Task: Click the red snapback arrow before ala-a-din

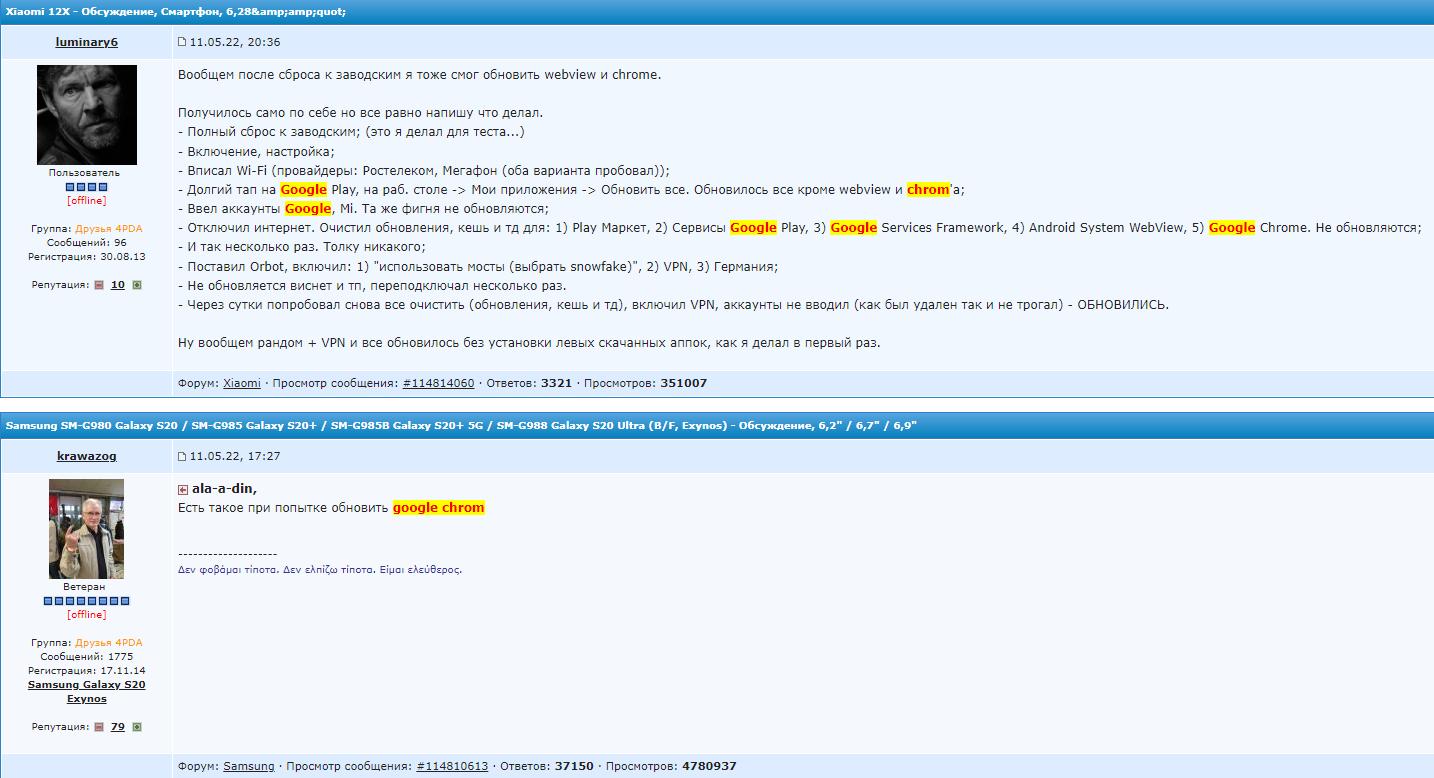Action: click(183, 489)
